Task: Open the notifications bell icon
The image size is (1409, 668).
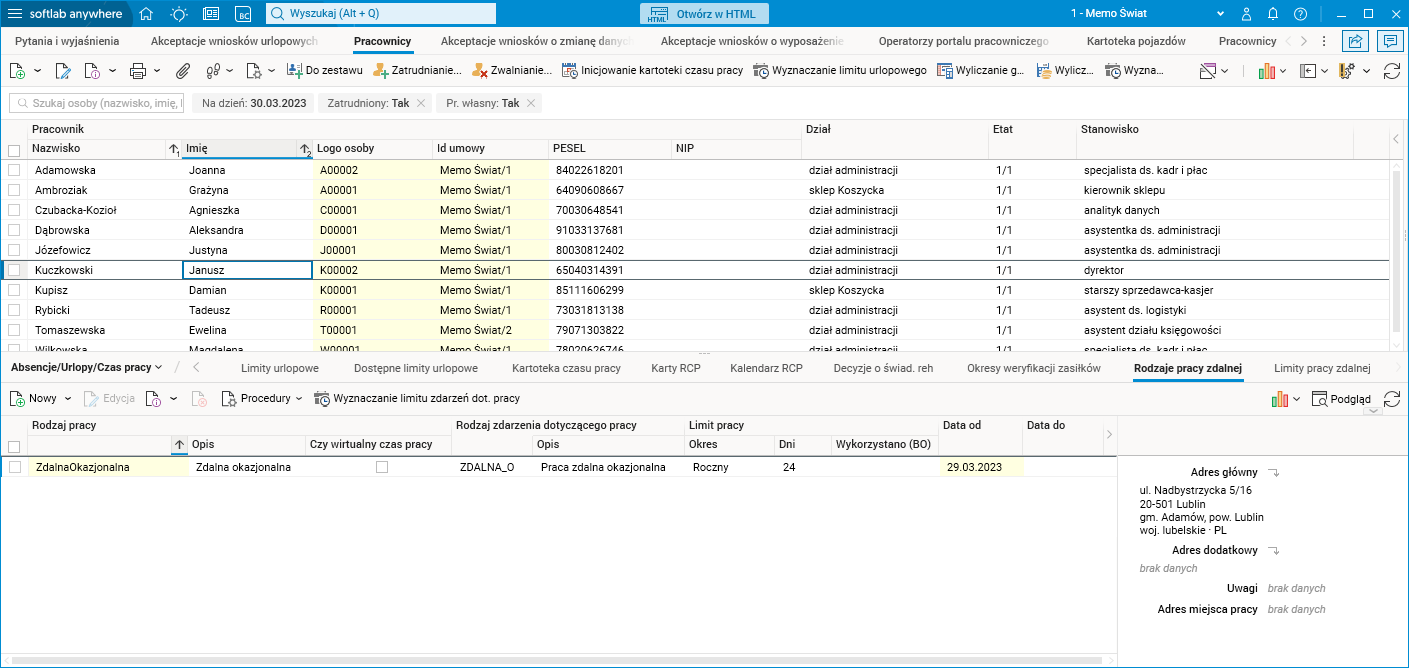Action: click(x=1273, y=14)
